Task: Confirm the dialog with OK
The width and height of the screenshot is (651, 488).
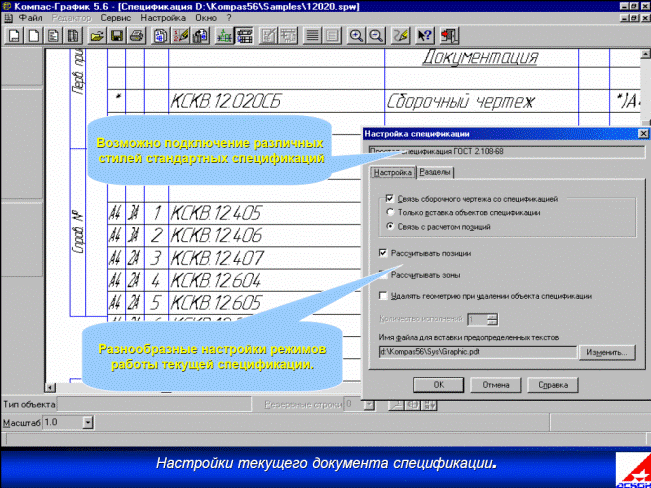Action: point(438,385)
